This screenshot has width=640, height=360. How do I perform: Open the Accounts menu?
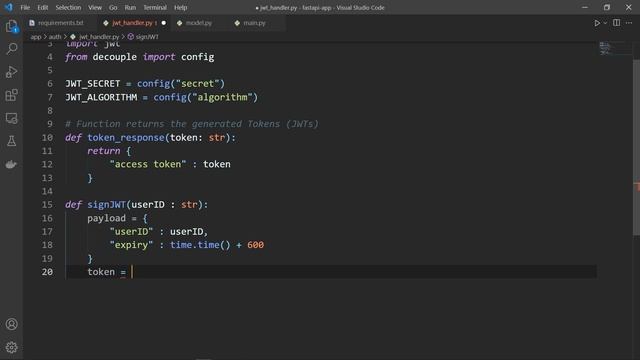(11, 324)
